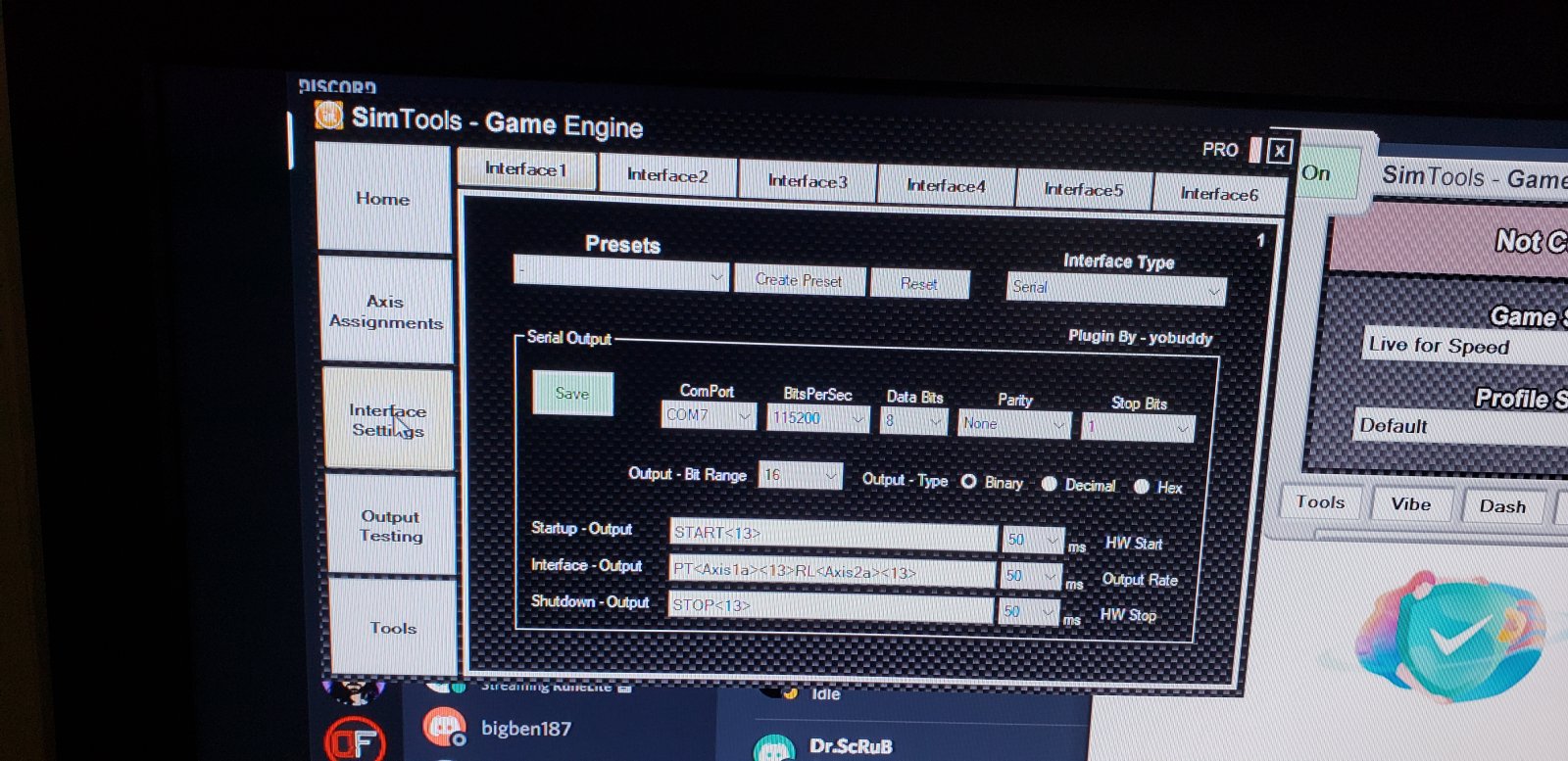The height and width of the screenshot is (761, 1568).
Task: Open the ComPort COM7 dropdown
Action: click(x=709, y=415)
